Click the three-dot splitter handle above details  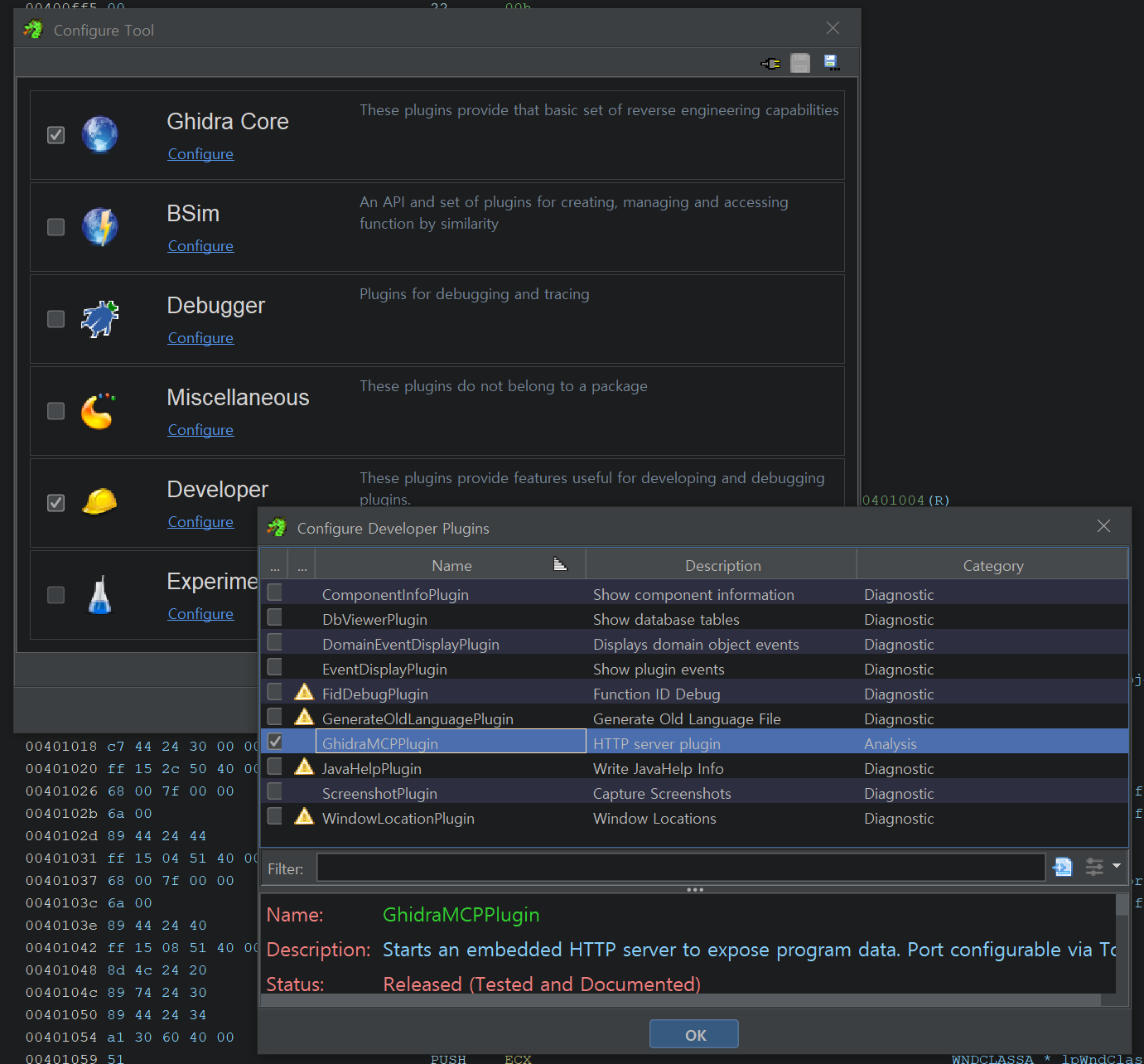tap(695, 889)
